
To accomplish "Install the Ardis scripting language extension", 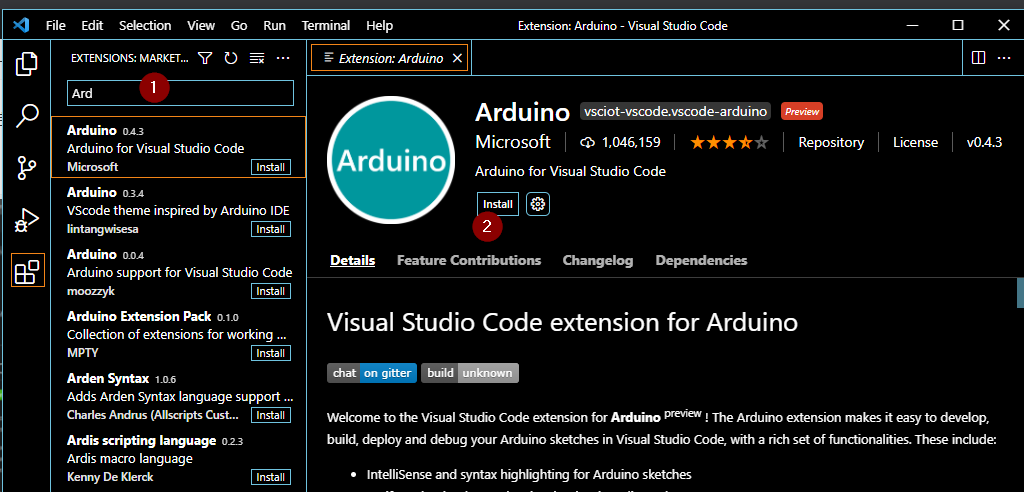I will [x=270, y=477].
